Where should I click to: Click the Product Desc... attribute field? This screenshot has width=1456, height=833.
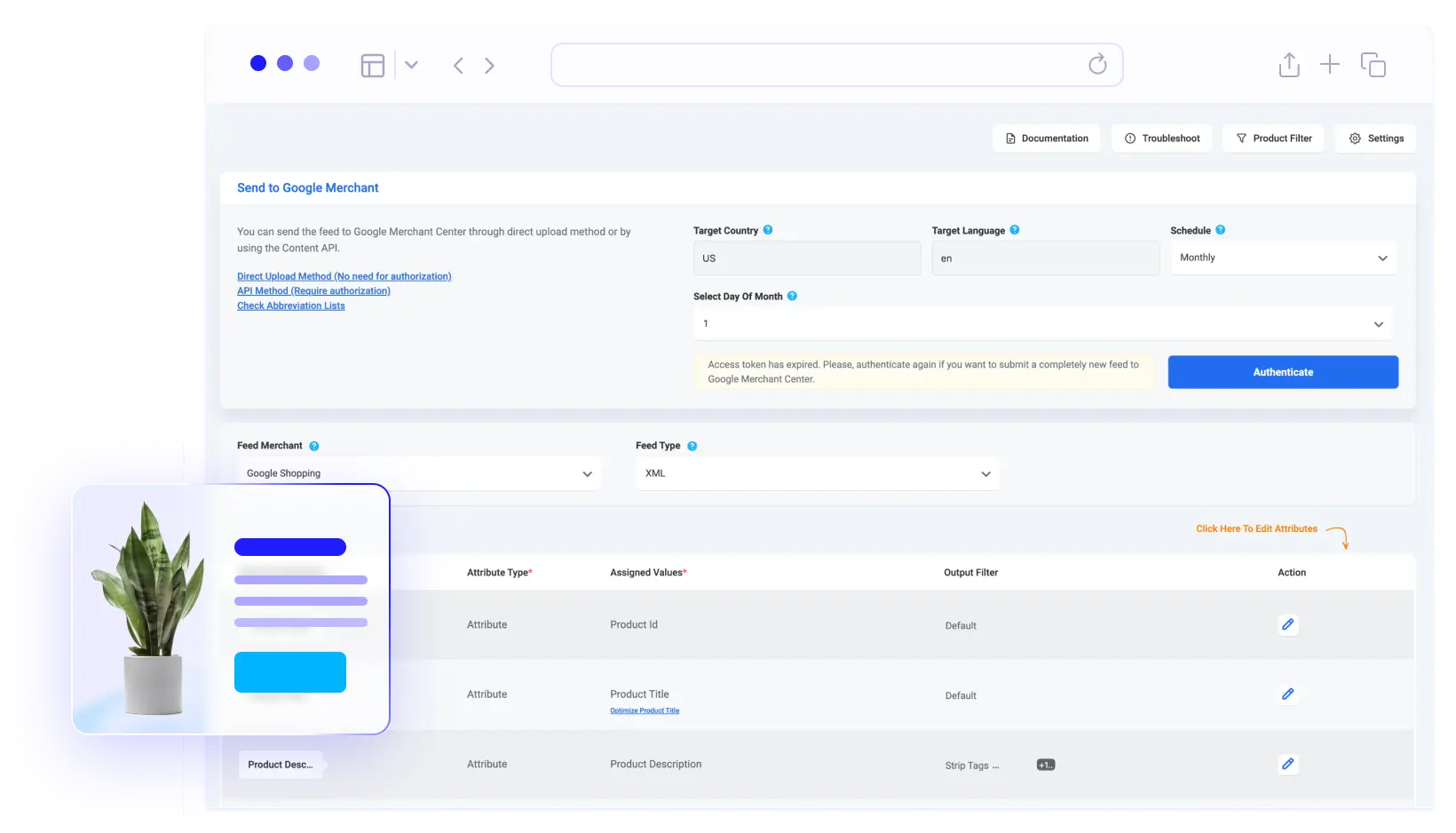click(281, 765)
